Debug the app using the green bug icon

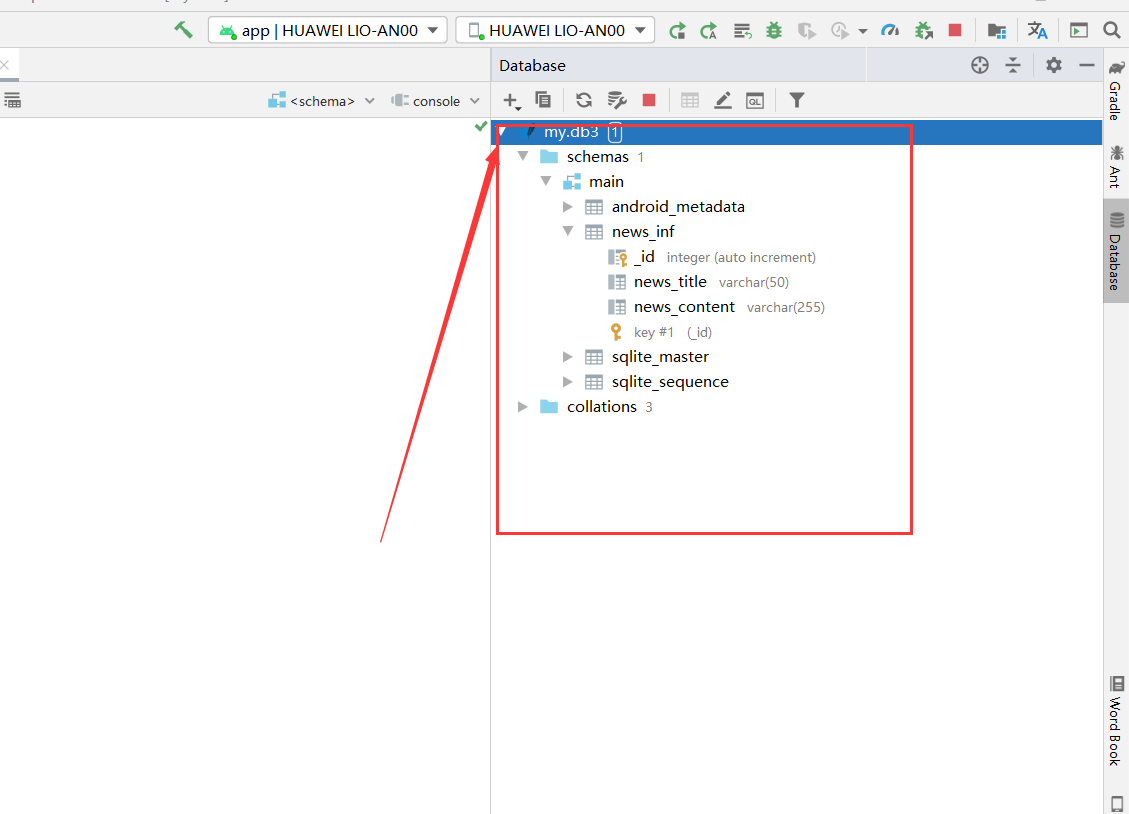pos(773,30)
